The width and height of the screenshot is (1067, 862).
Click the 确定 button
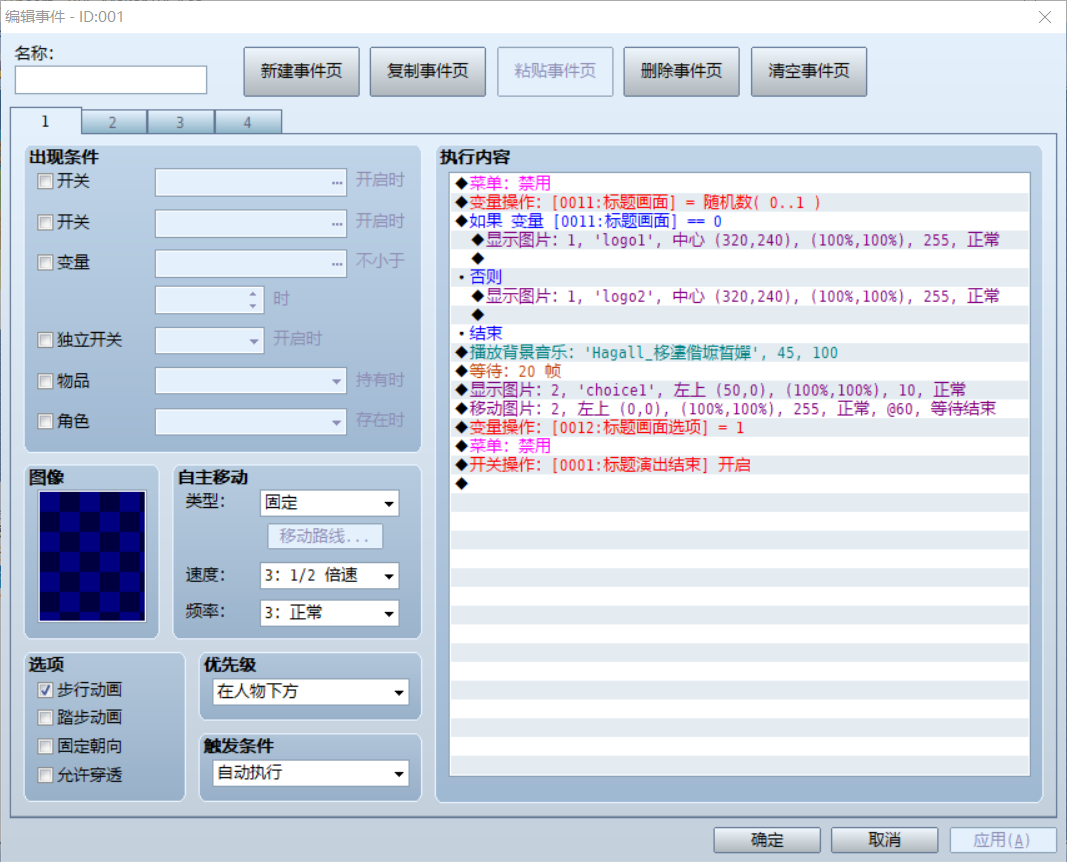[x=767, y=840]
